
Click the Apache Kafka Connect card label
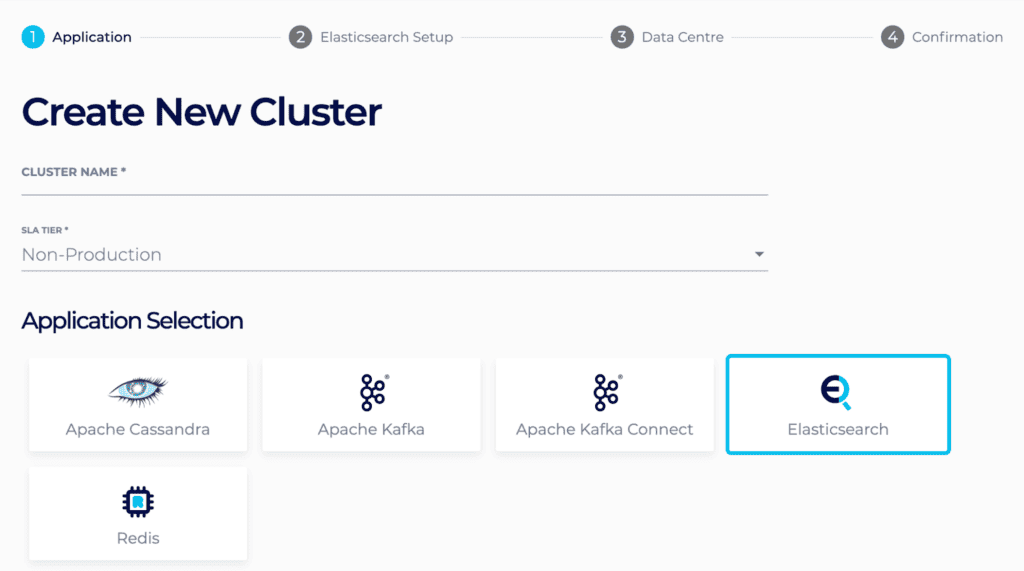[605, 429]
